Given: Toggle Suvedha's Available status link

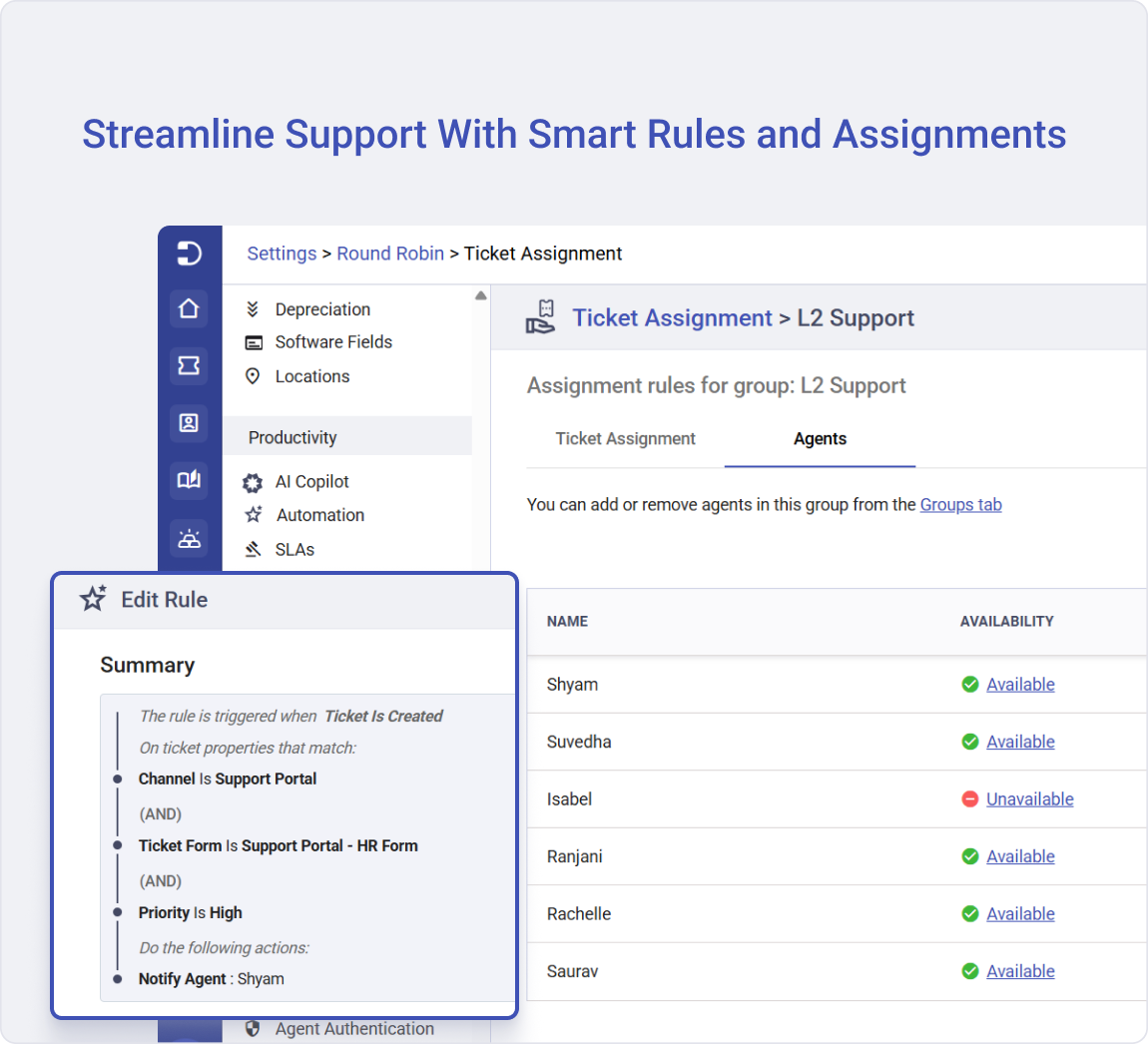Looking at the screenshot, I should pos(1020,742).
